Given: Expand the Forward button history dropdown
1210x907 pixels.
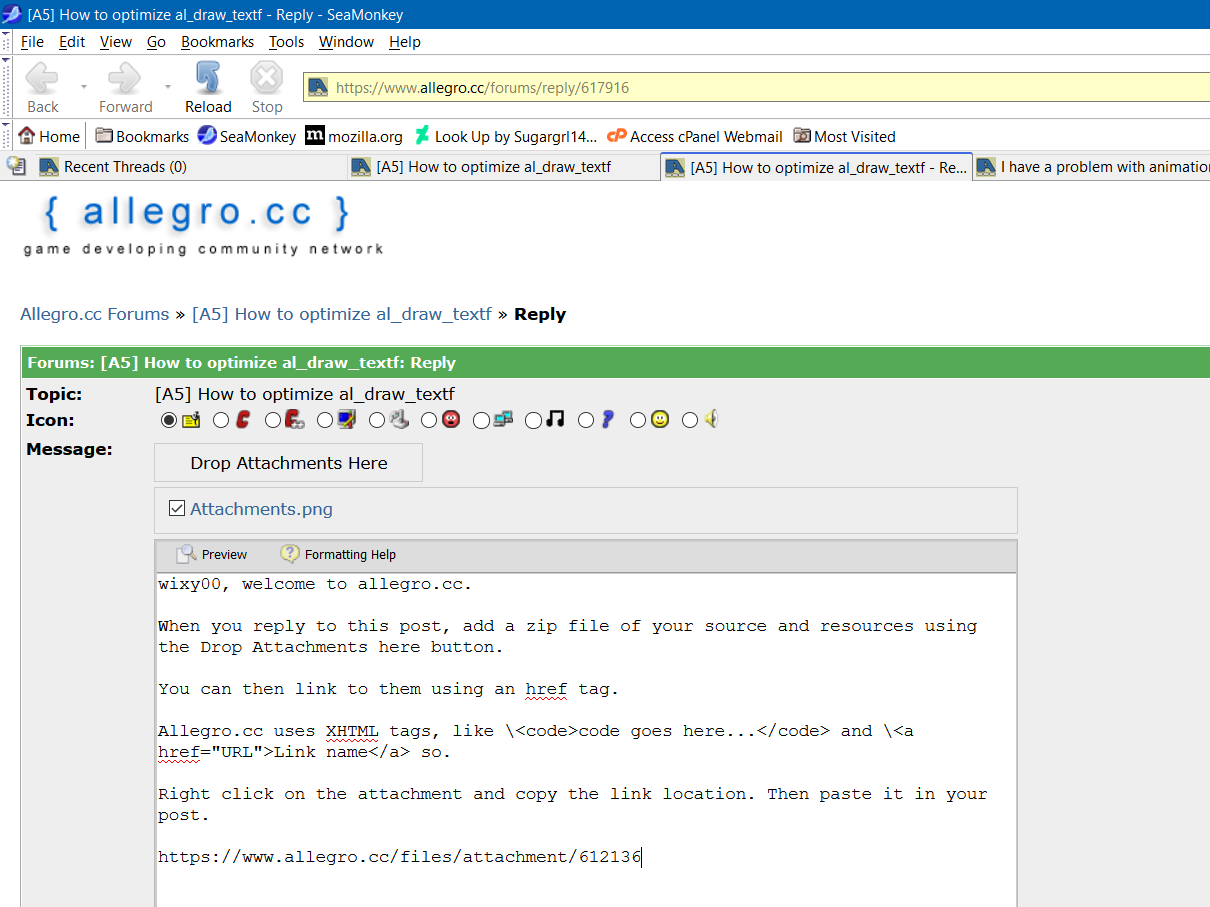Looking at the screenshot, I should 167,87.
